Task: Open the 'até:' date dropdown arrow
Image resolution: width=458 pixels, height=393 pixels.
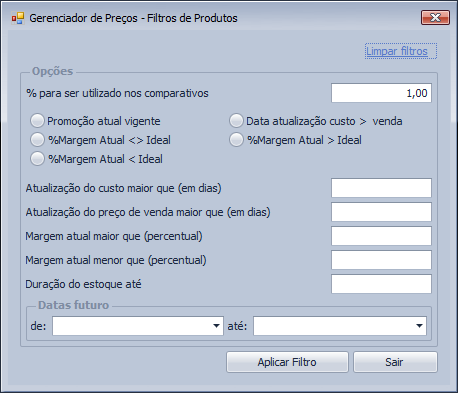Action: pyautogui.click(x=420, y=326)
